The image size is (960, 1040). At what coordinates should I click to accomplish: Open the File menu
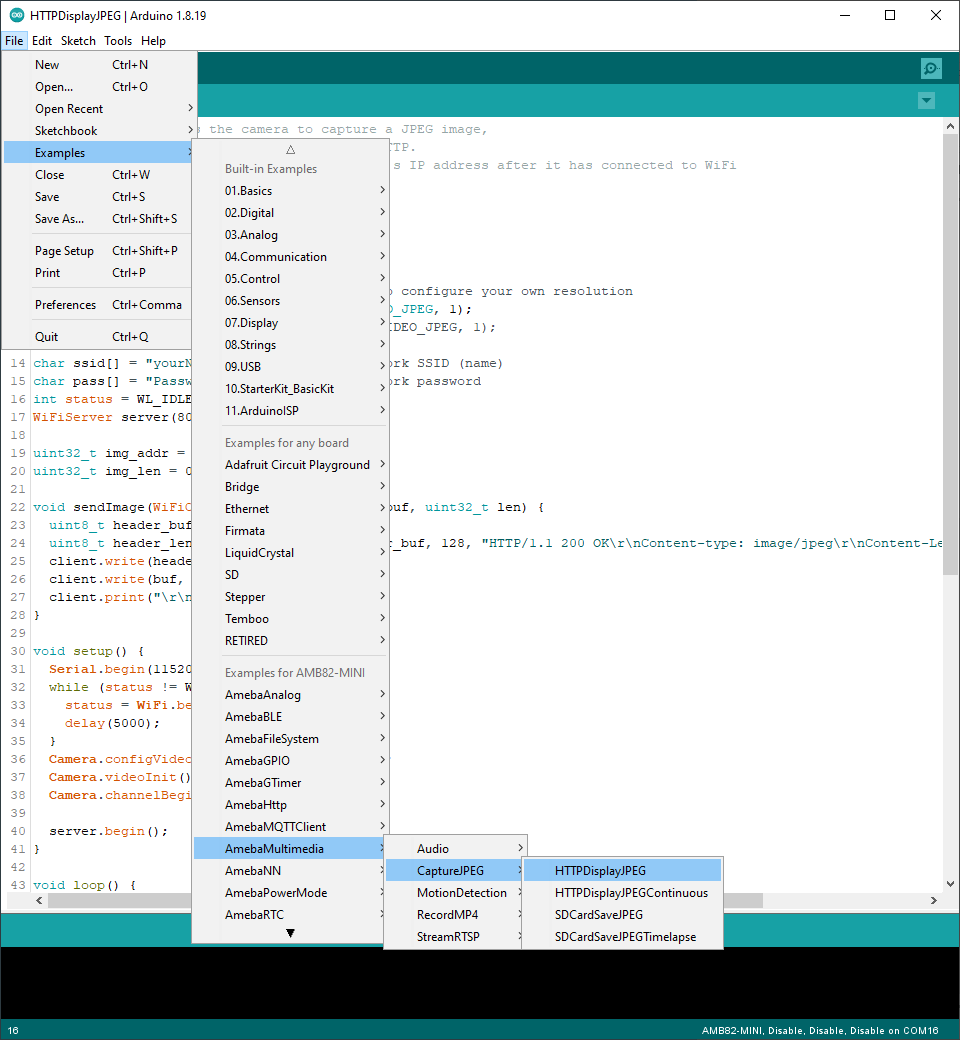tap(14, 40)
